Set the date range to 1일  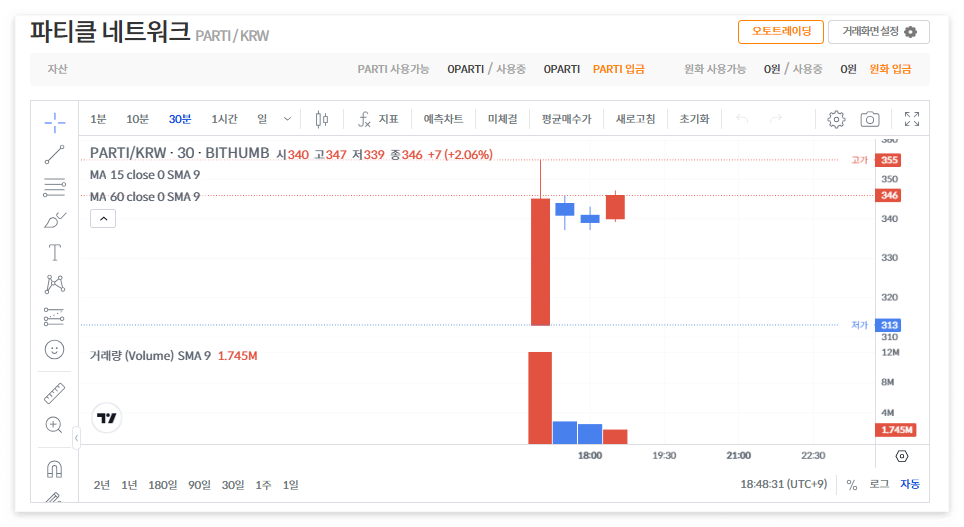pyautogui.click(x=291, y=485)
